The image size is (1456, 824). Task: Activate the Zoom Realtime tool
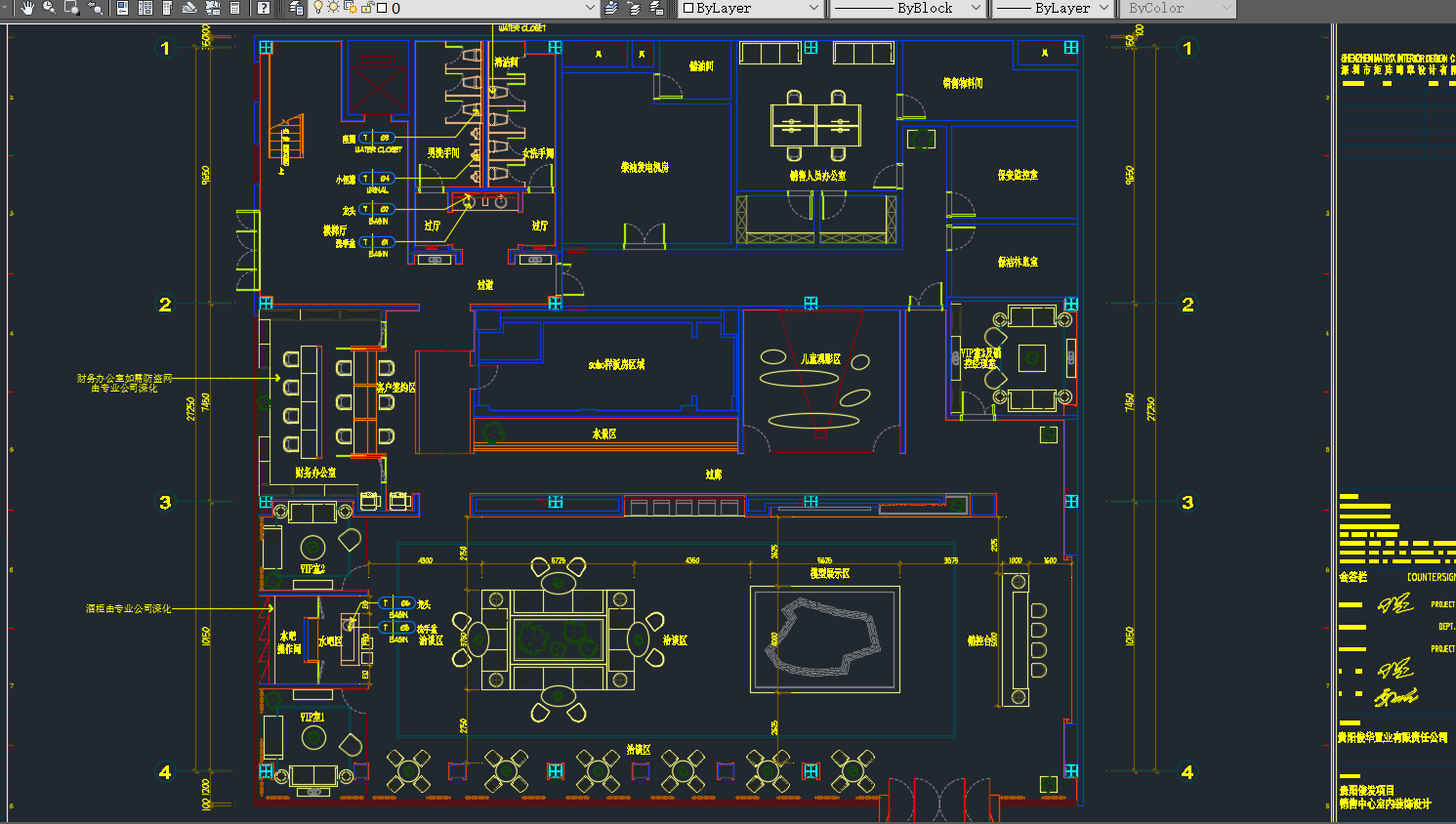point(50,8)
